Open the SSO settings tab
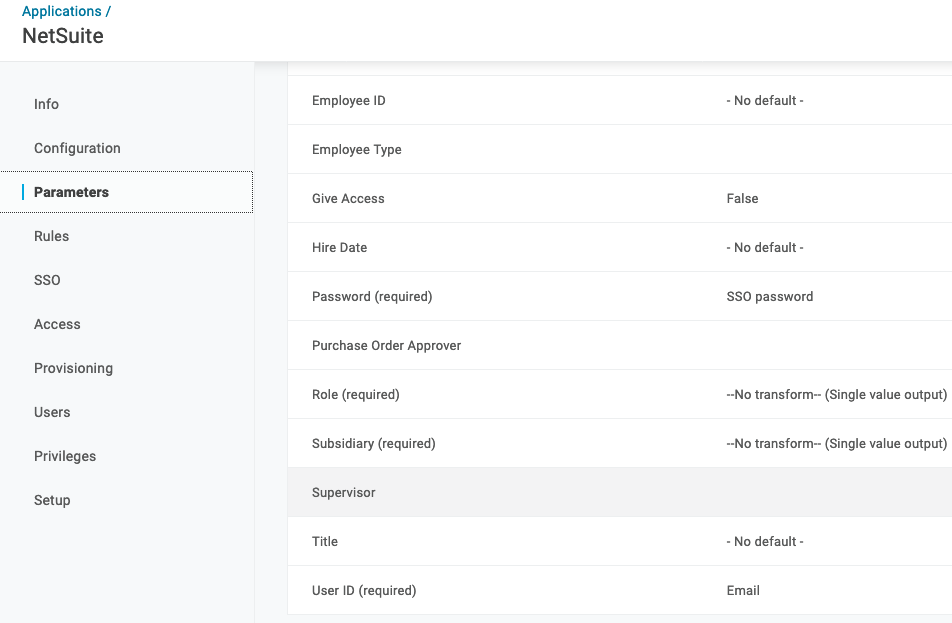The image size is (952, 623). (x=47, y=280)
